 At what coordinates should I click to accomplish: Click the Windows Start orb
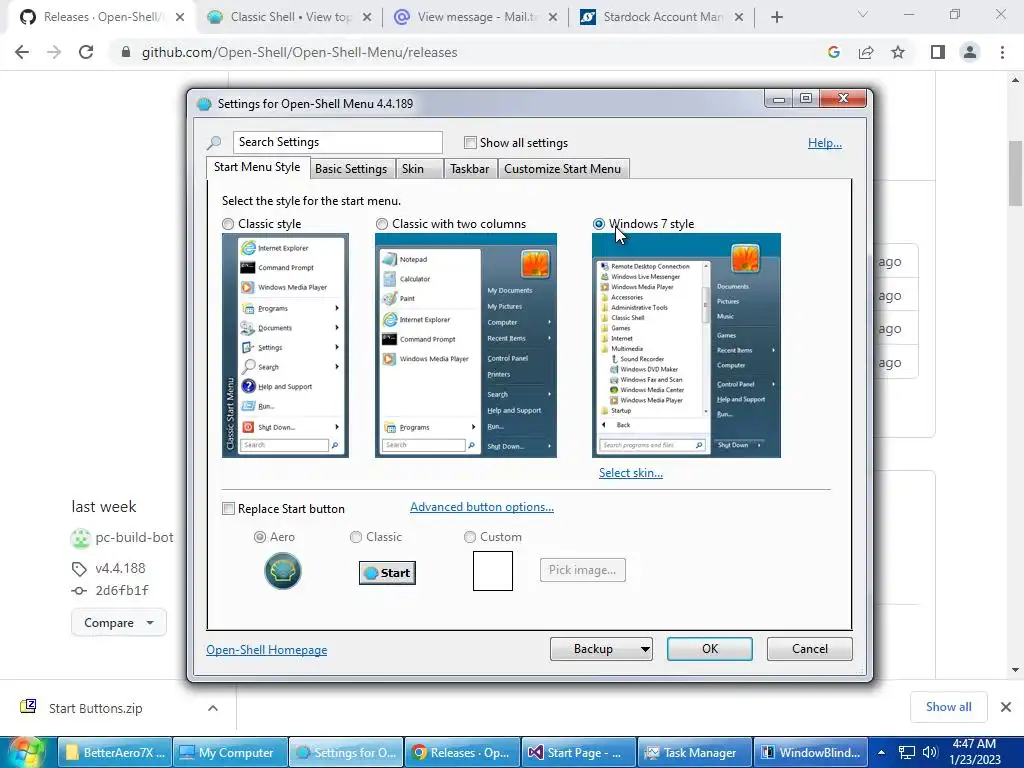click(x=25, y=752)
